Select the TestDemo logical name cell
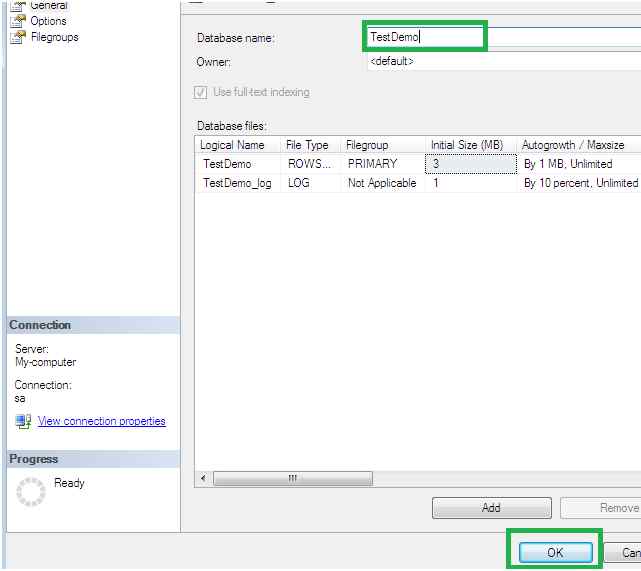 click(238, 164)
